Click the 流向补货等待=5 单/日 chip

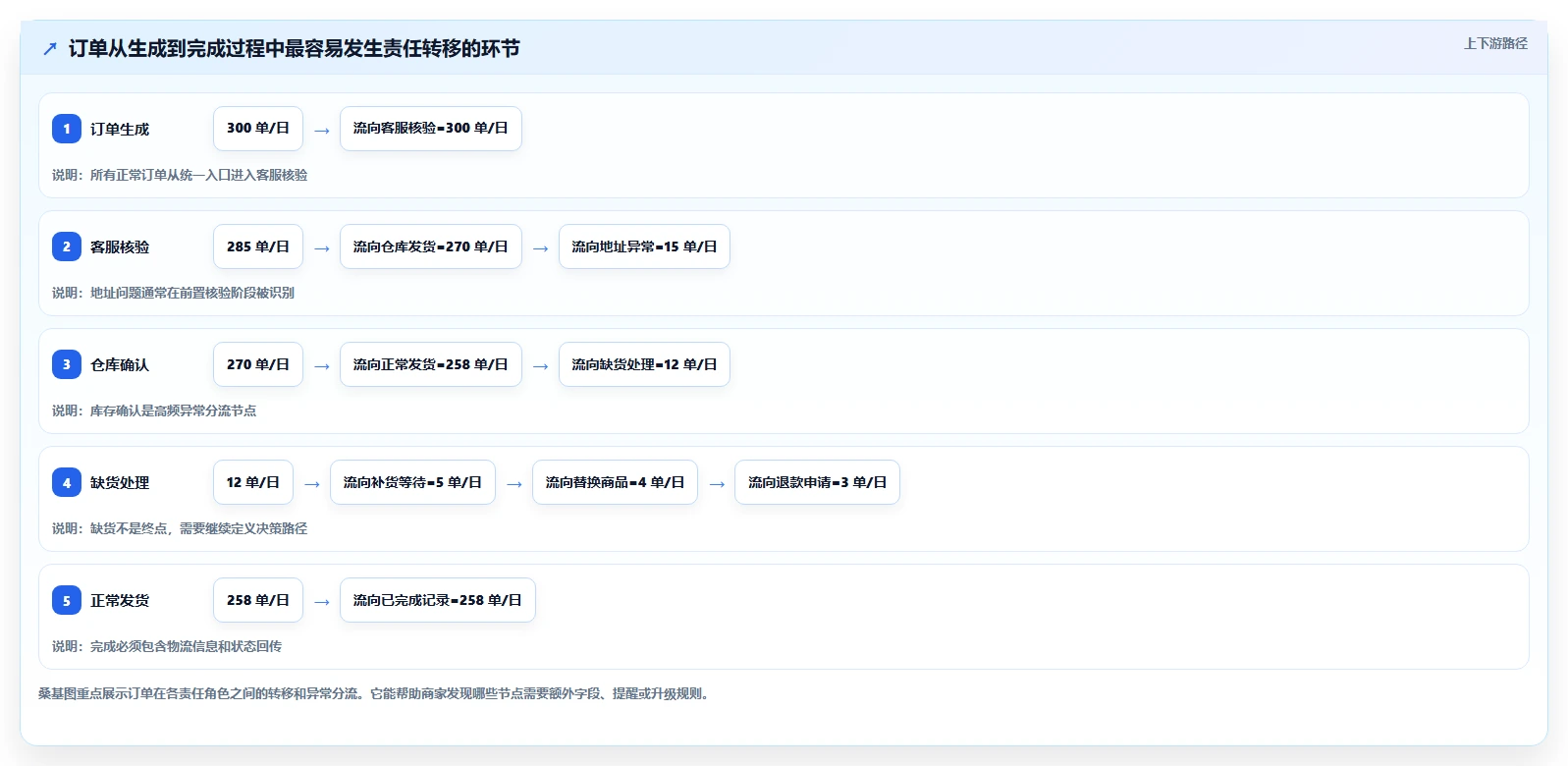coord(412,482)
